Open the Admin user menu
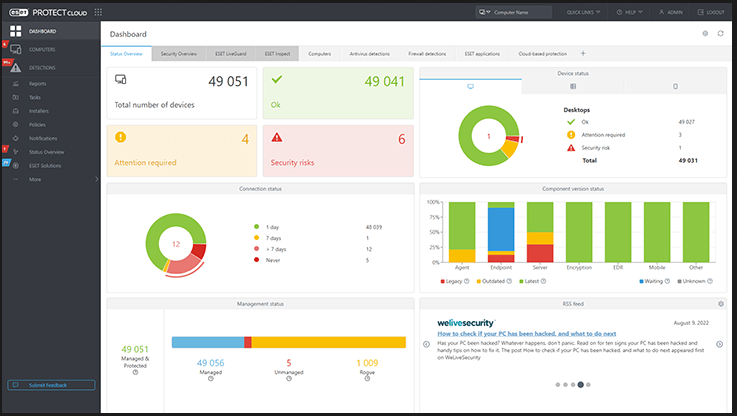737x416 pixels. [670, 12]
